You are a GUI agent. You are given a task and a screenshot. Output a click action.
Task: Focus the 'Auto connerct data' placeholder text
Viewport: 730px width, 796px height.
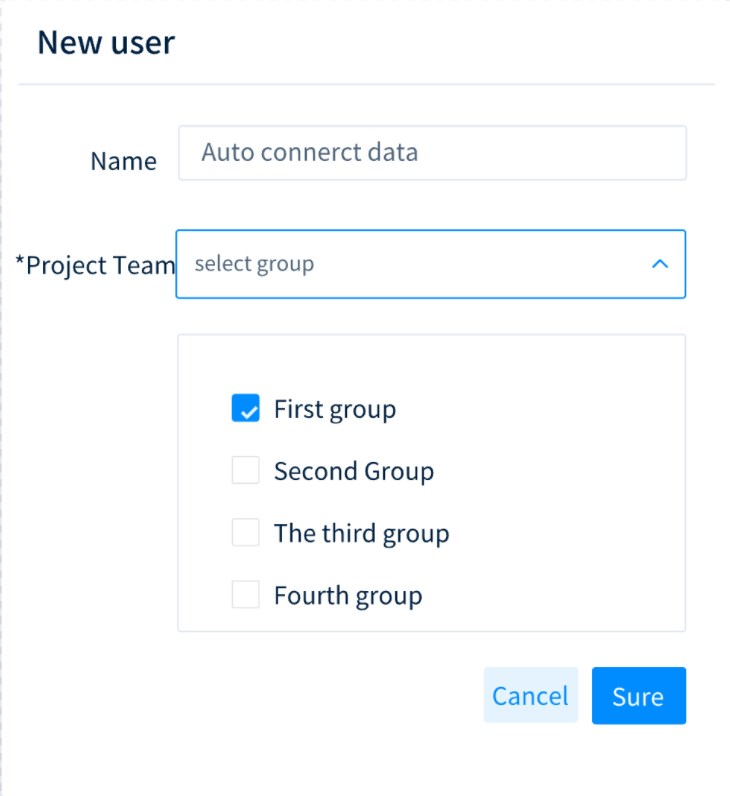tap(309, 153)
